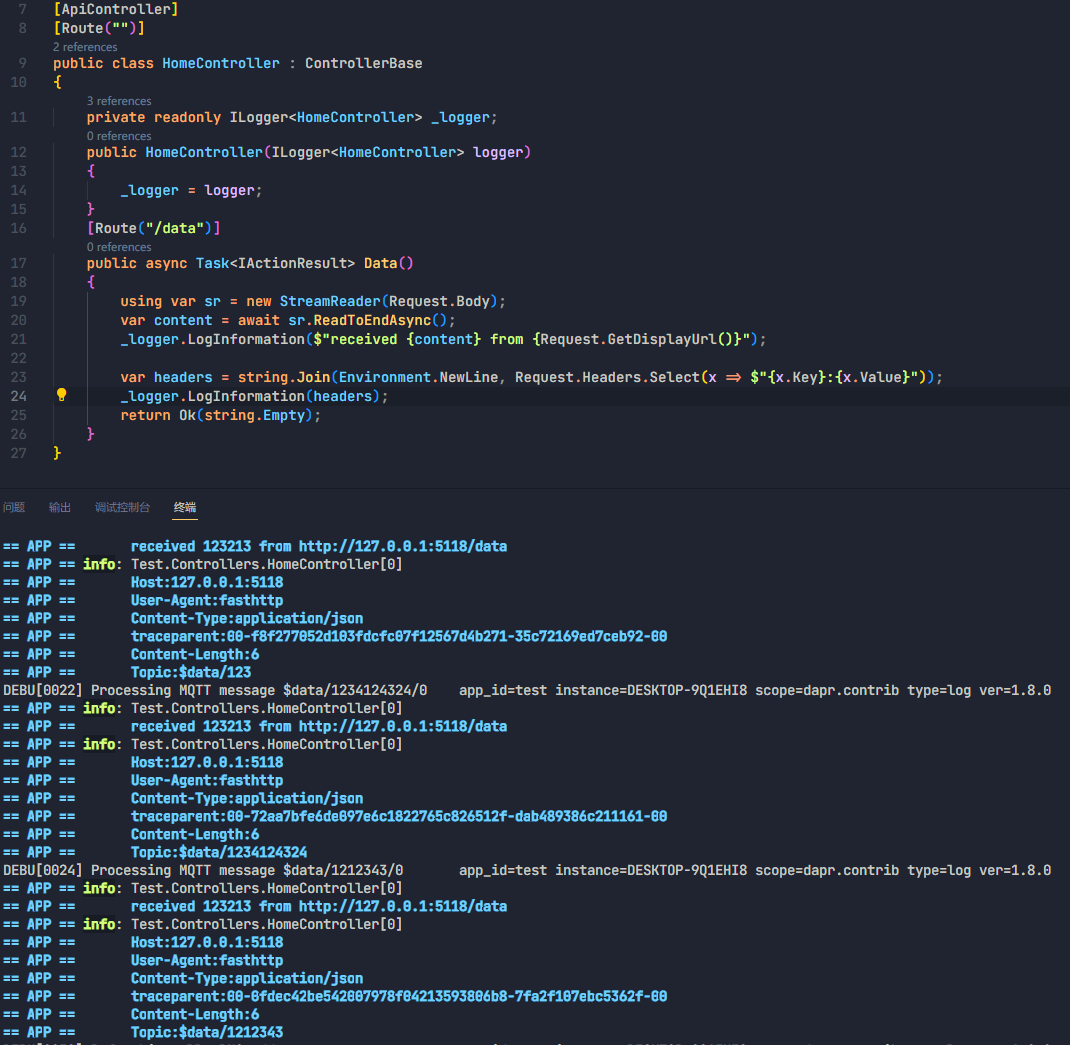
Task: Select the 终端 tab
Action: (184, 507)
